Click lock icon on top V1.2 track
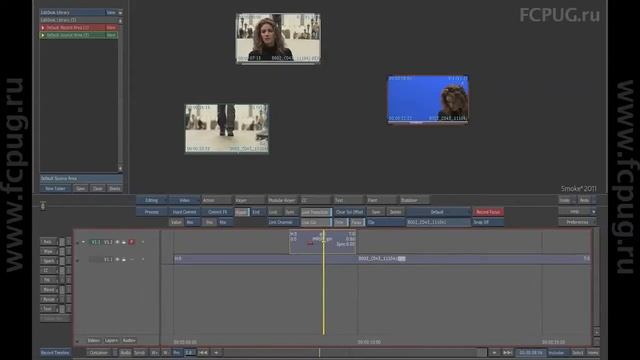 coord(124,242)
